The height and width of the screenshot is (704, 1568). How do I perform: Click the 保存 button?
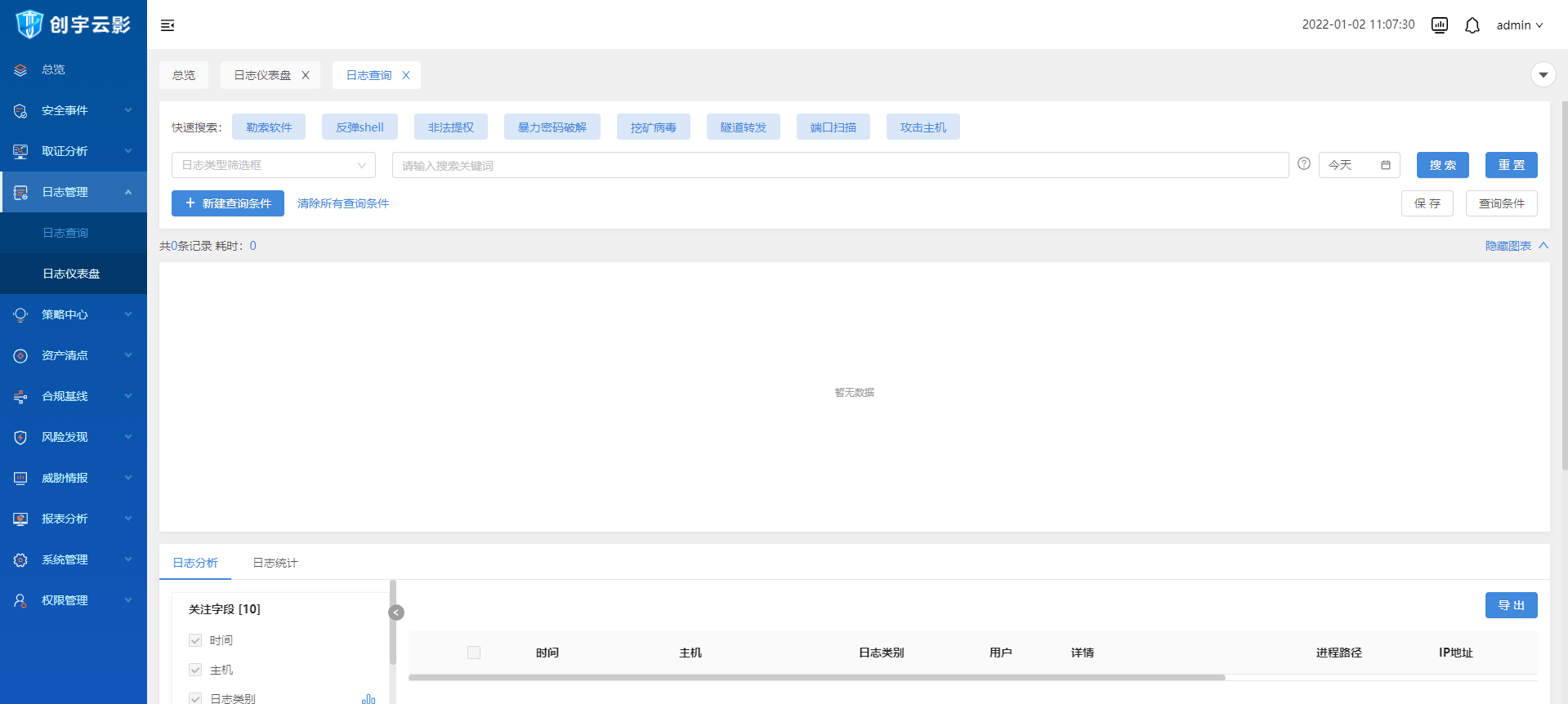tap(1427, 203)
